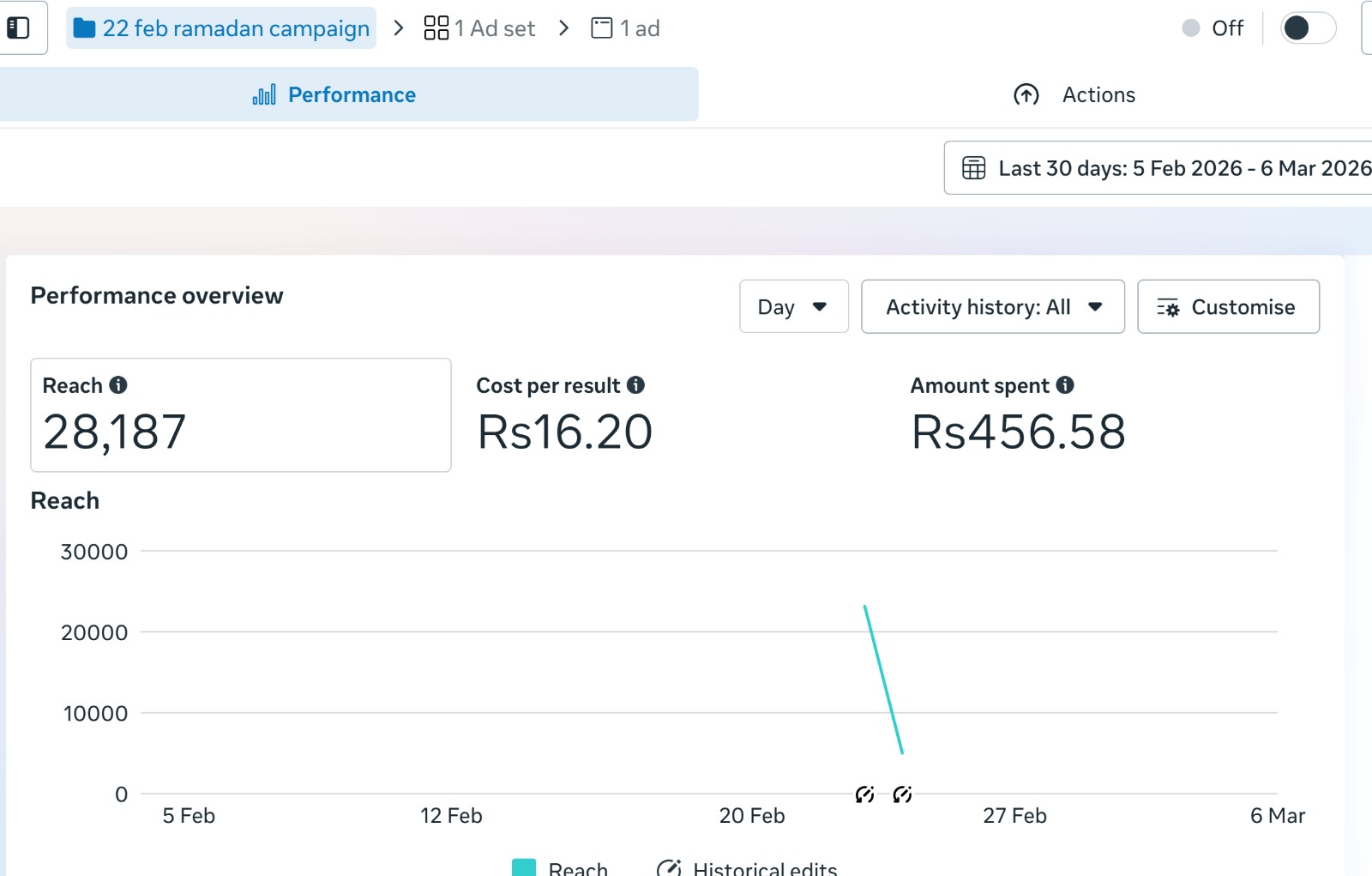1372x876 pixels.
Task: Toggle the campaign on/off switch
Action: [1307, 28]
